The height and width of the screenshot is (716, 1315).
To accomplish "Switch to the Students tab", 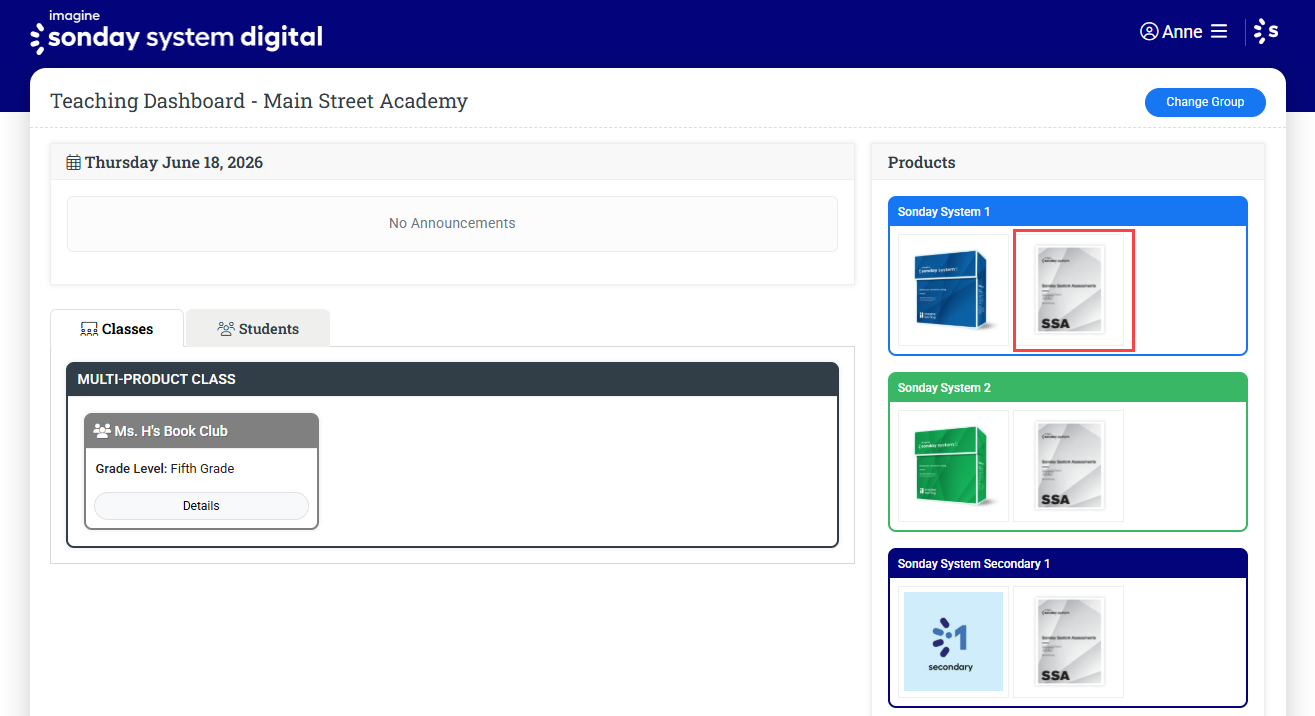I will point(258,328).
